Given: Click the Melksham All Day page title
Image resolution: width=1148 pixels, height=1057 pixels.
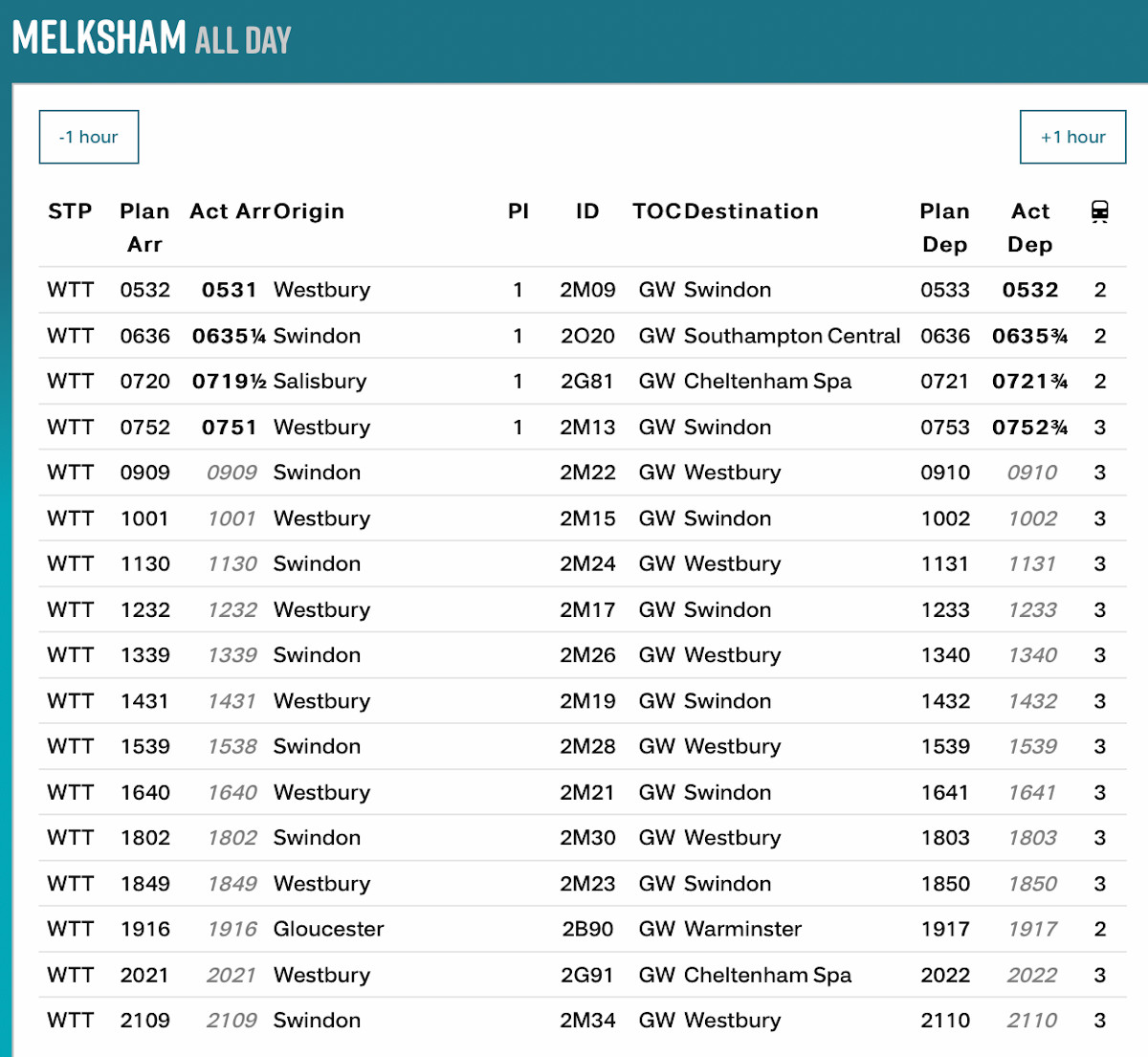Looking at the screenshot, I should pos(151,39).
